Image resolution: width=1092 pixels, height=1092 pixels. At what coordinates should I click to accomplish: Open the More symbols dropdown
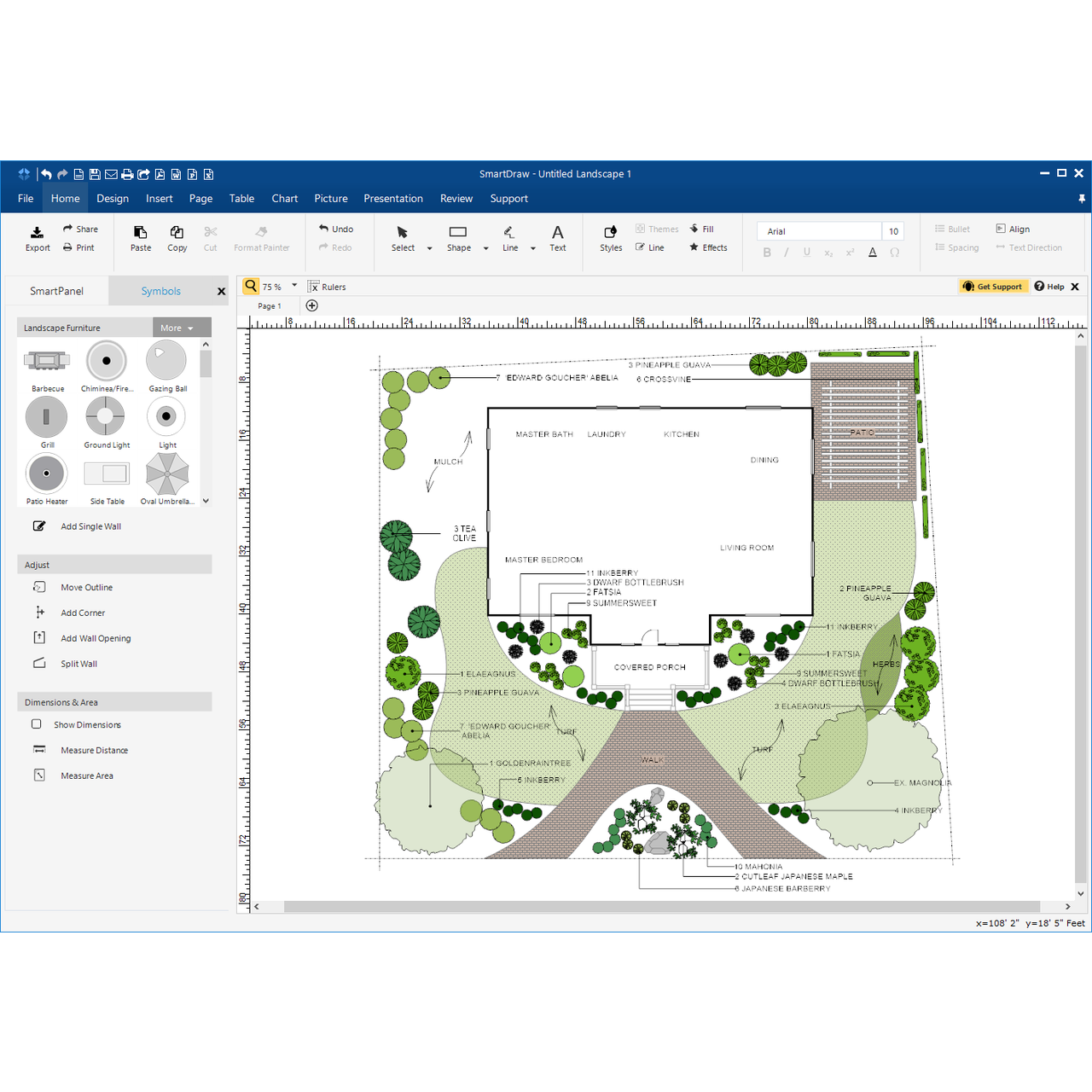point(179,327)
